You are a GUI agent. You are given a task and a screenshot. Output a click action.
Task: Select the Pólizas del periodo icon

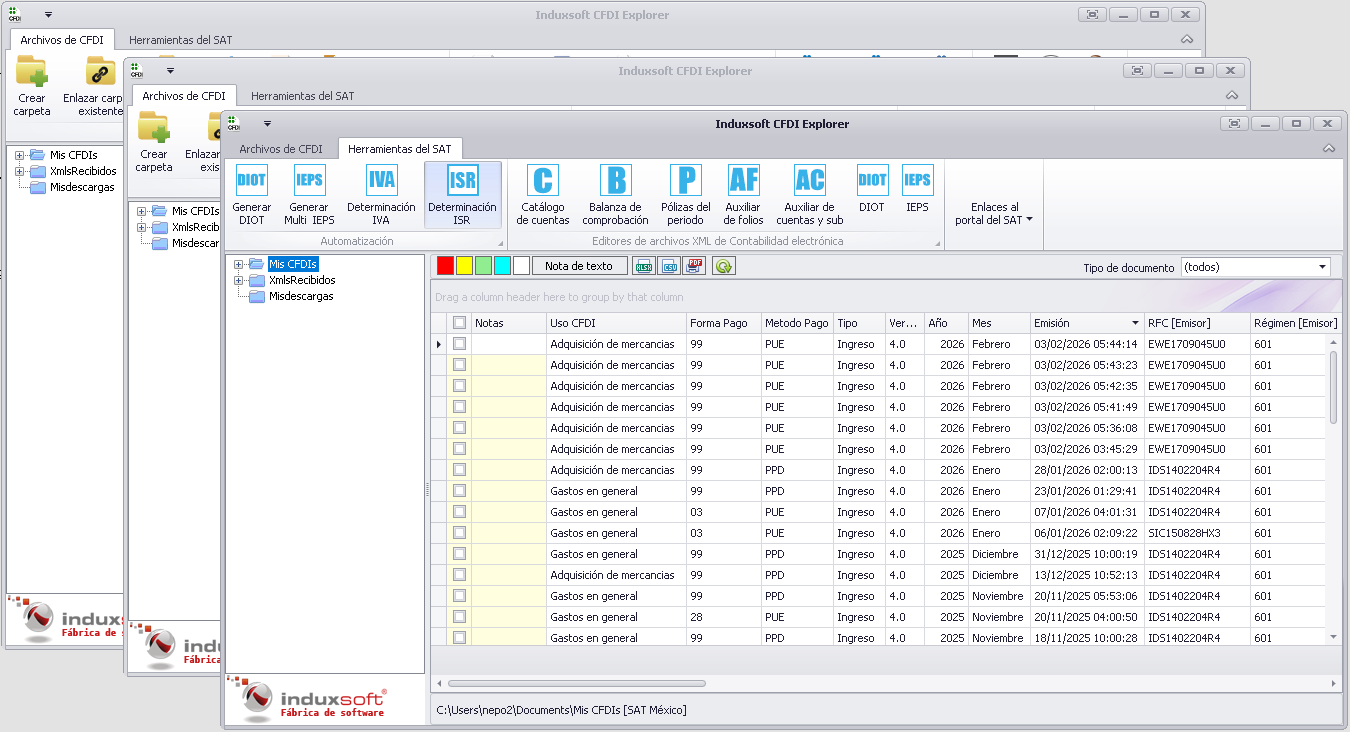[x=685, y=195]
